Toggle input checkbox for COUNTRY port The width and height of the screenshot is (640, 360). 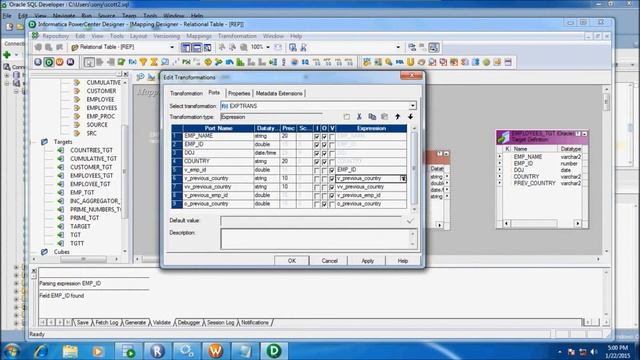click(x=317, y=162)
